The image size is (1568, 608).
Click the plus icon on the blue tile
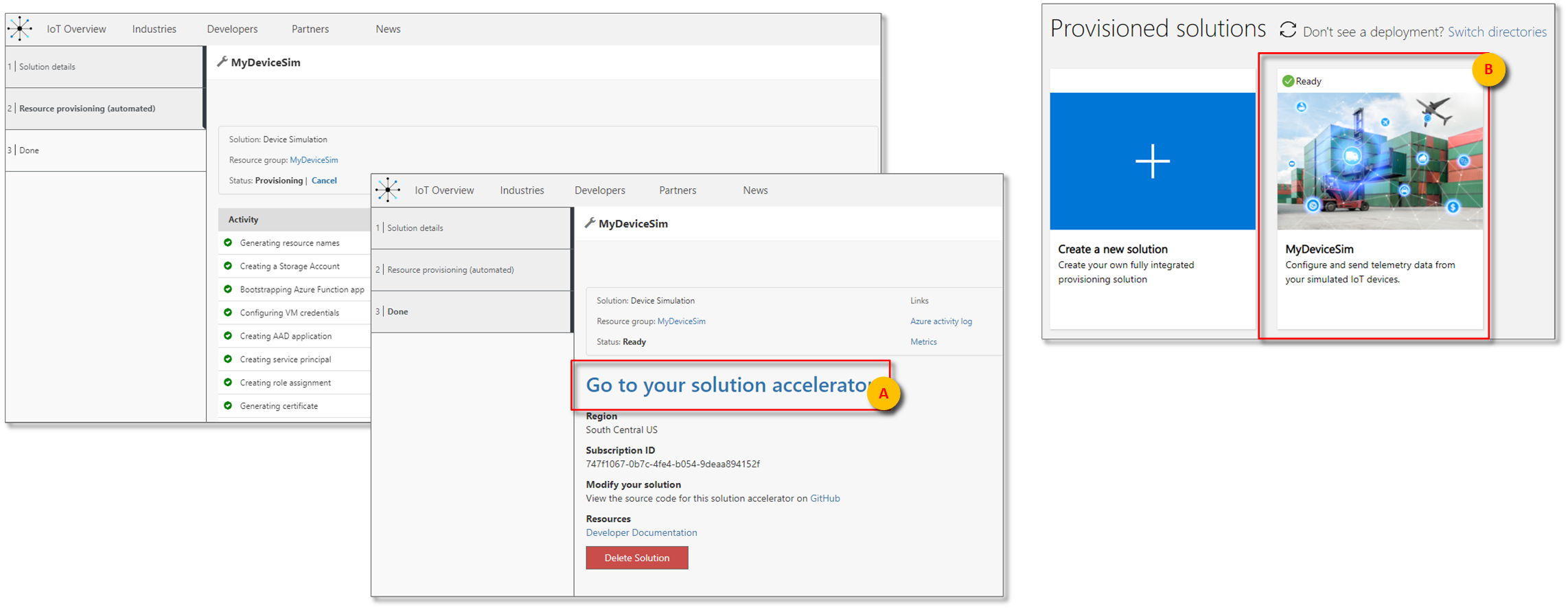[1153, 161]
